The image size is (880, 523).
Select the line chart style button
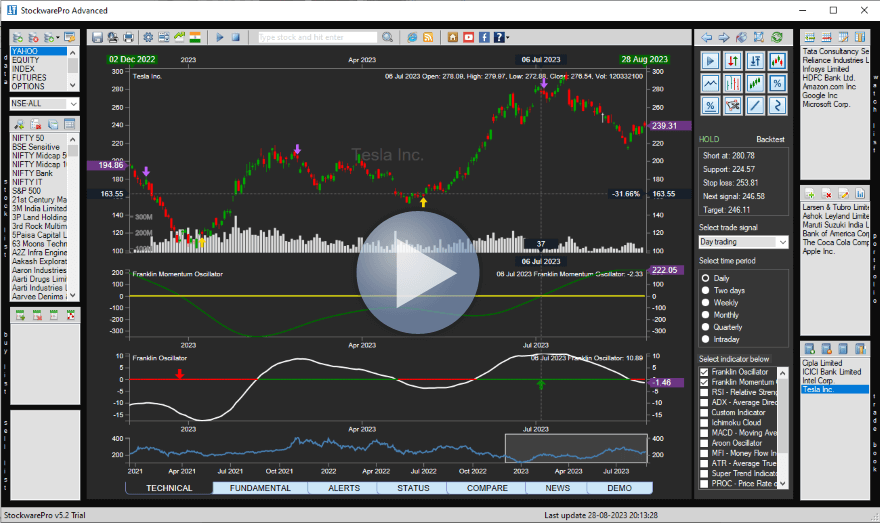[x=710, y=82]
